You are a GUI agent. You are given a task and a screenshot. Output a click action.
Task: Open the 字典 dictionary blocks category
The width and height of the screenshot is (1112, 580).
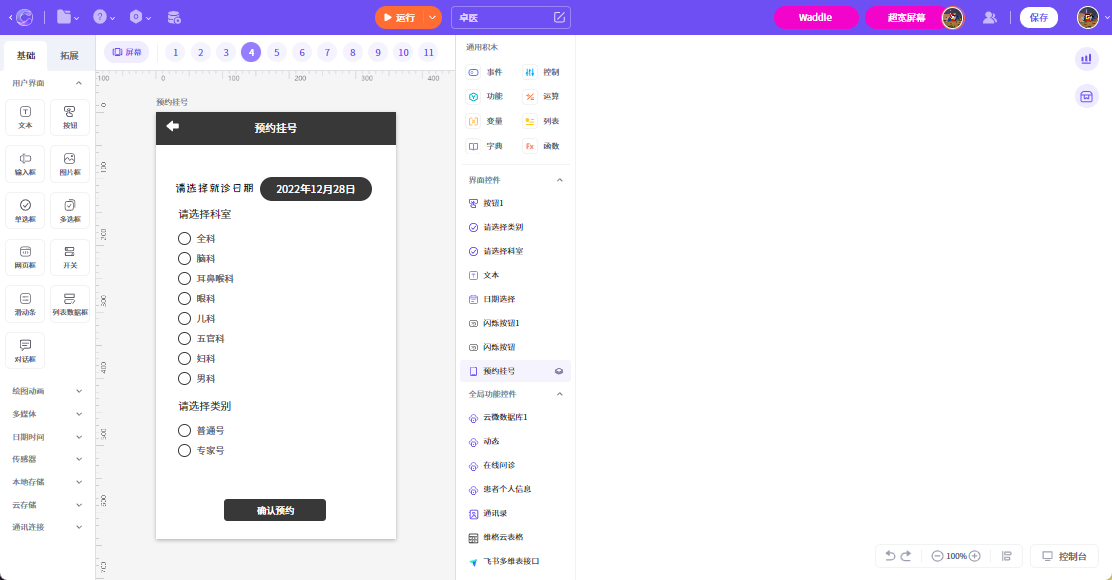(484, 146)
